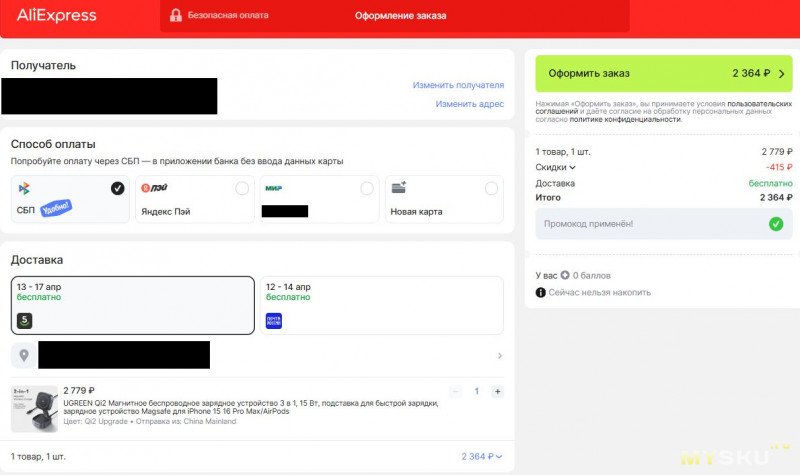This screenshot has height=475, width=800.
Task: Click the green promo code applied checkmark
Action: click(x=775, y=224)
